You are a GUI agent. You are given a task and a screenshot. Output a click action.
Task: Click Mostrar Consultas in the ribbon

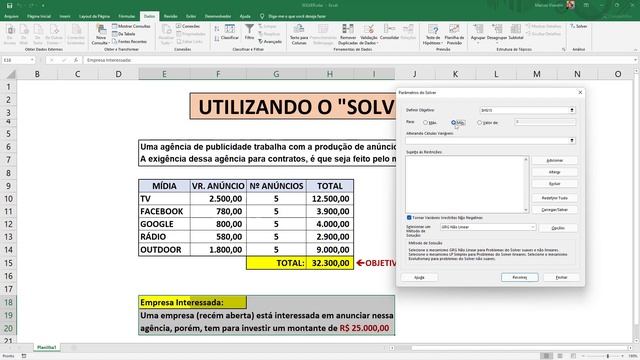point(131,26)
